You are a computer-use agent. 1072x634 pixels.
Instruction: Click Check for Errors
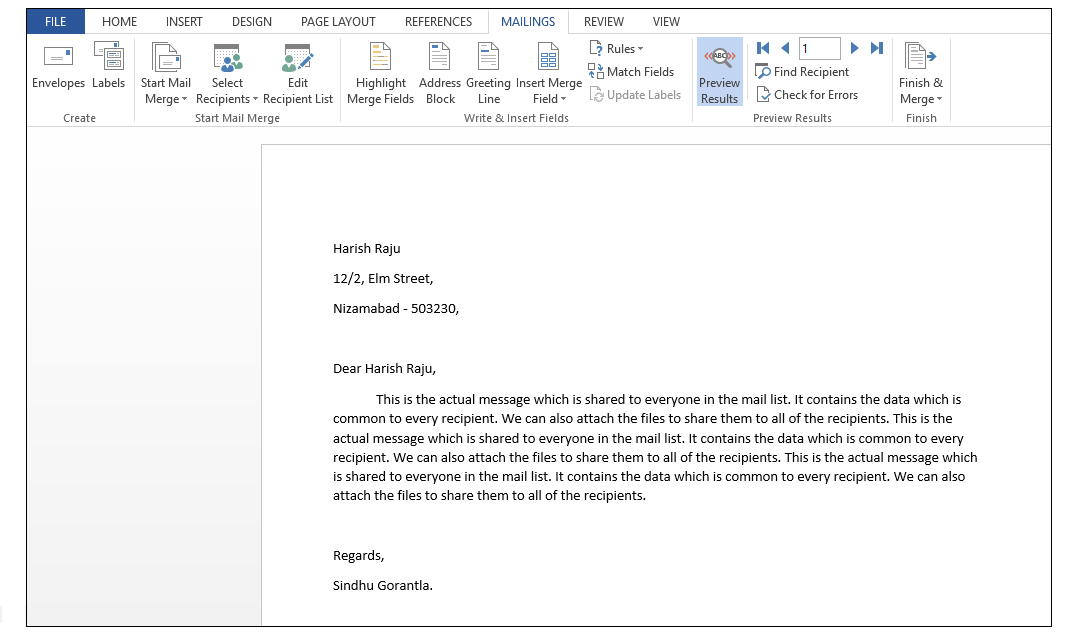(x=807, y=95)
